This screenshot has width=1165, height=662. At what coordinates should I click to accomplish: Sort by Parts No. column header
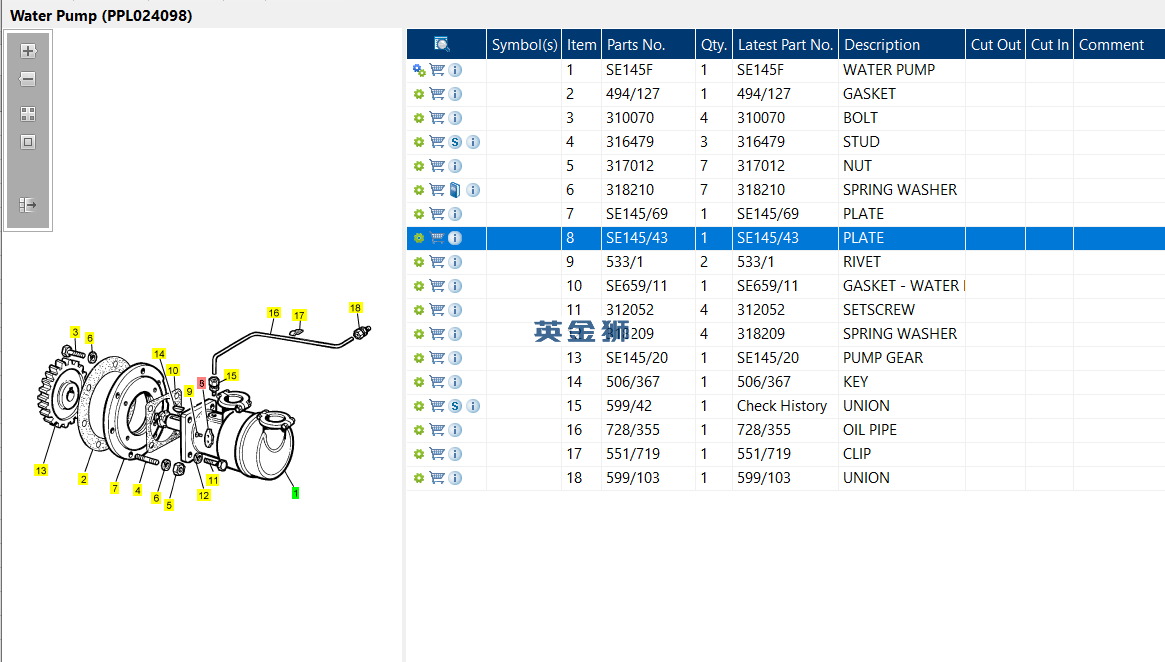coord(649,45)
